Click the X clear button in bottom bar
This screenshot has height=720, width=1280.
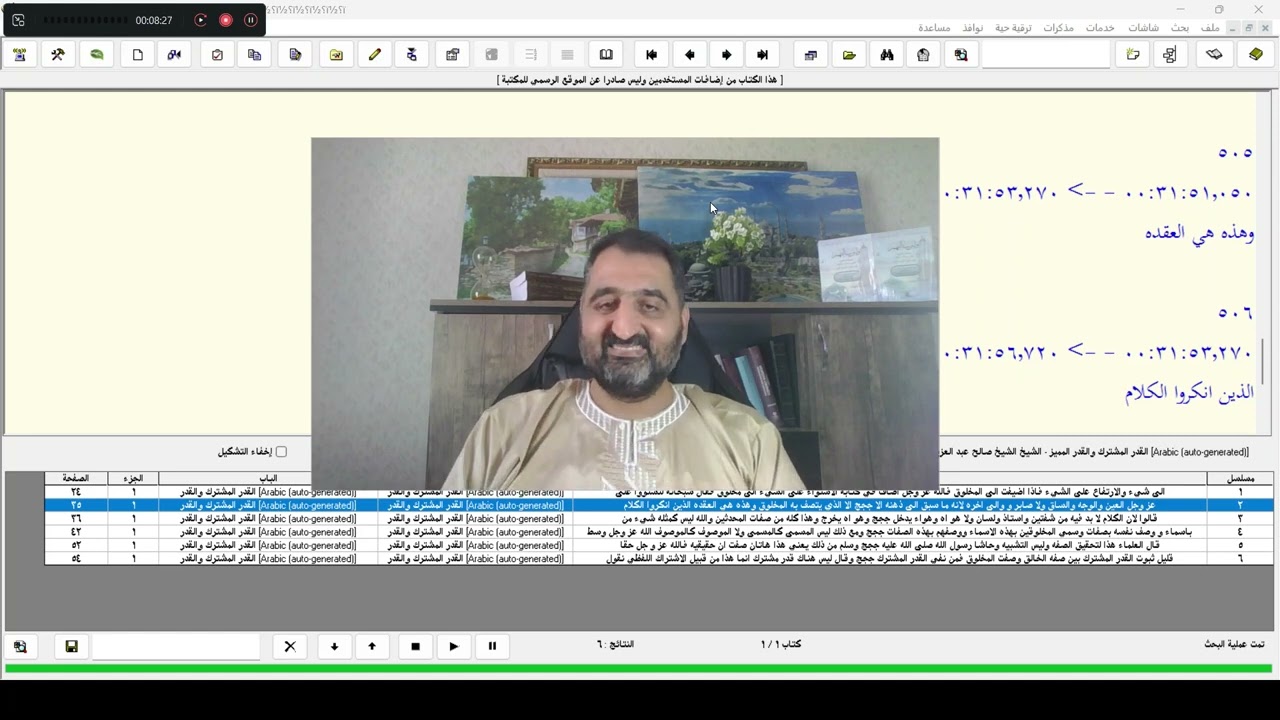290,646
